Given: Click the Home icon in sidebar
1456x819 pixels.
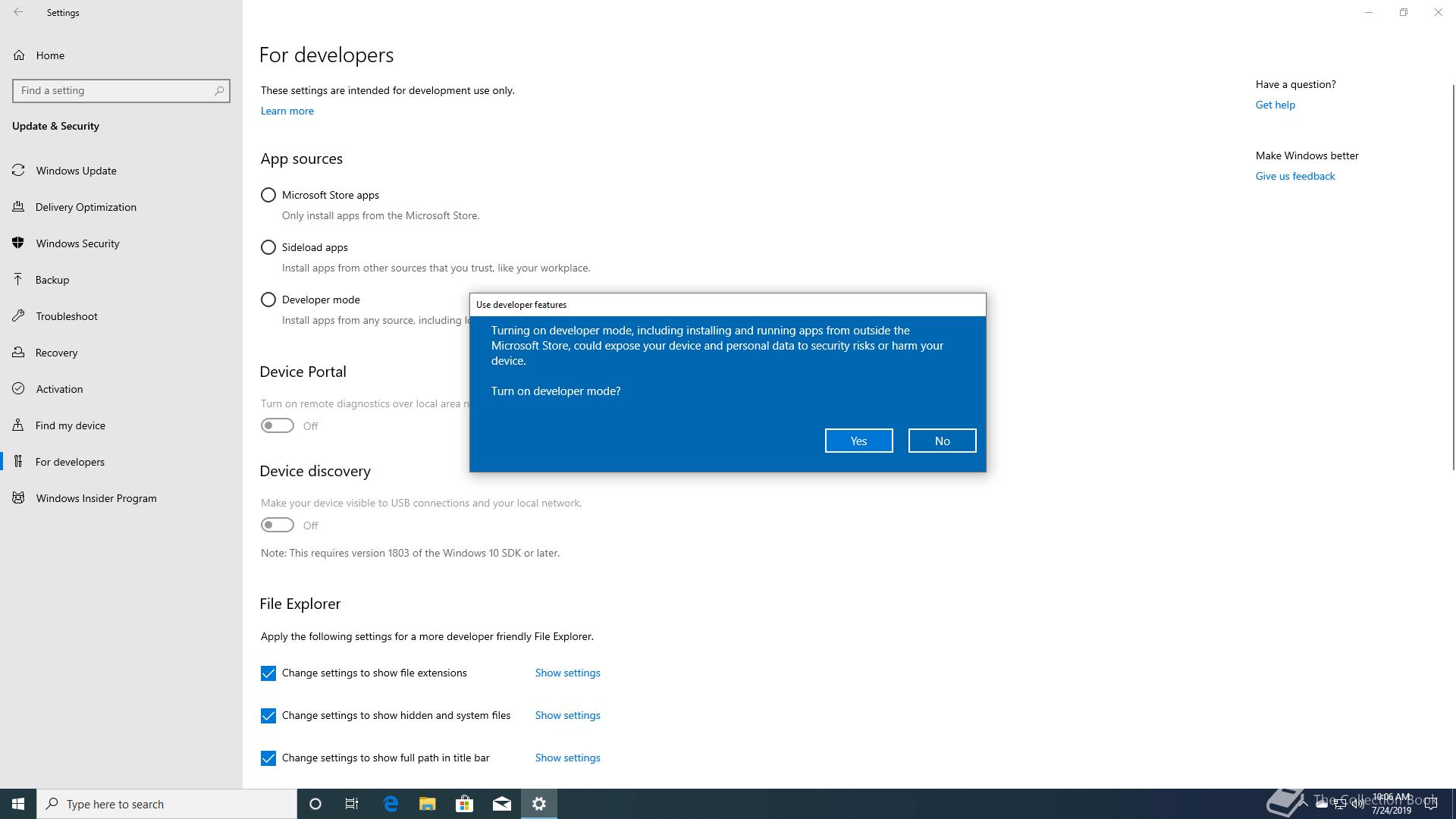Looking at the screenshot, I should [x=19, y=55].
